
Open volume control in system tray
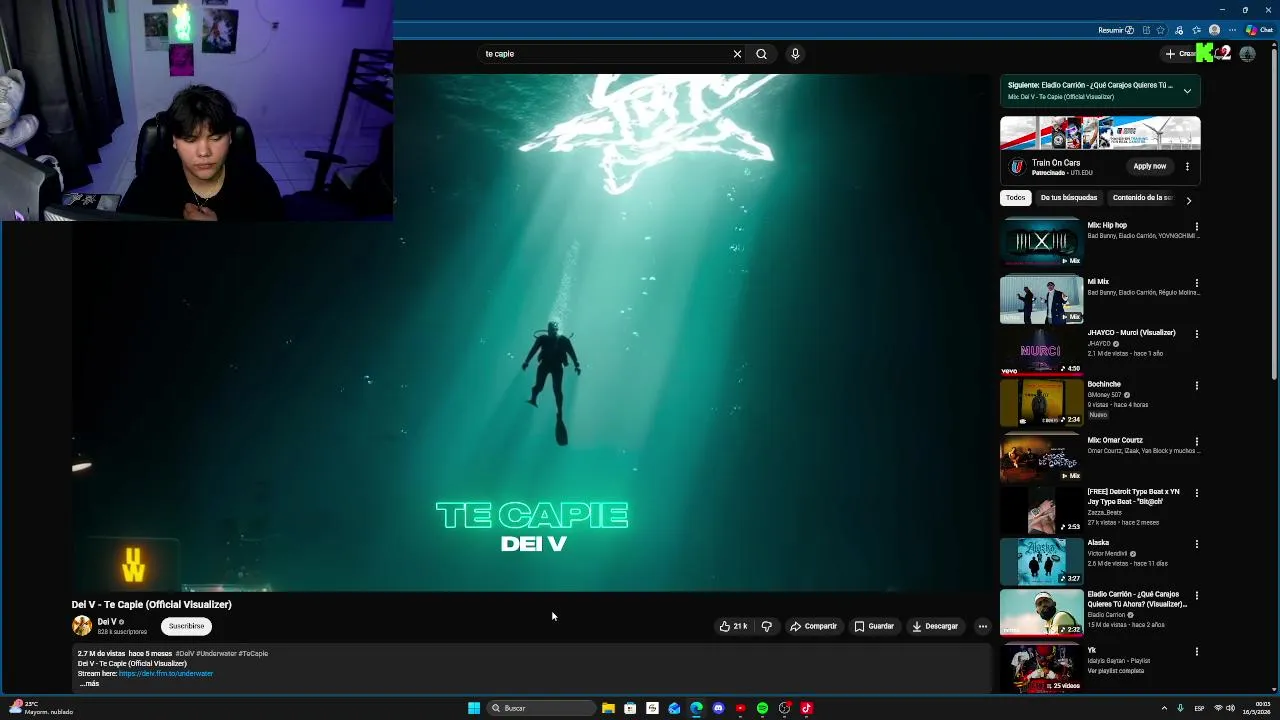(x=1229, y=708)
